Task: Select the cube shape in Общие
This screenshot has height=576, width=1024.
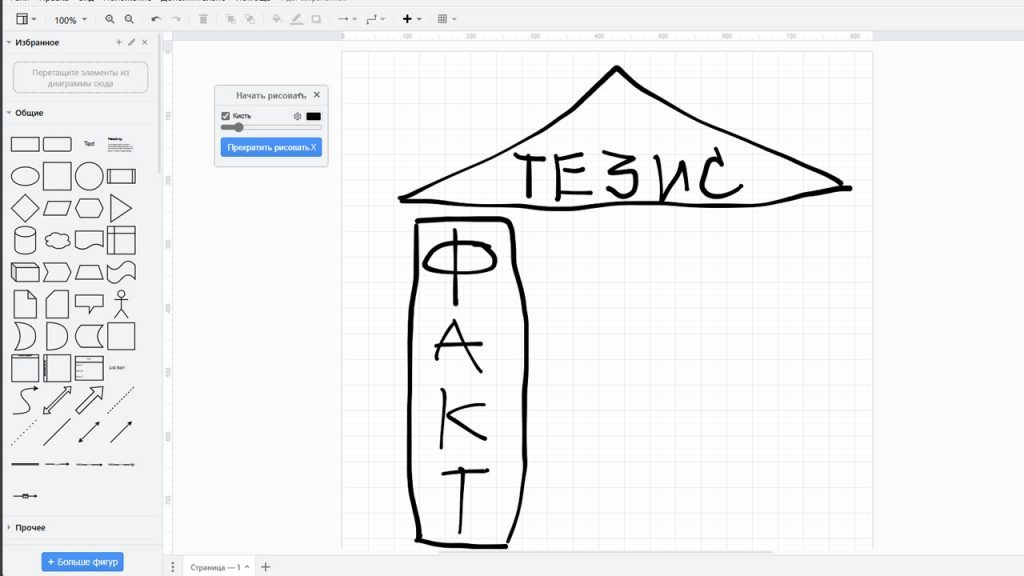Action: coord(25,272)
